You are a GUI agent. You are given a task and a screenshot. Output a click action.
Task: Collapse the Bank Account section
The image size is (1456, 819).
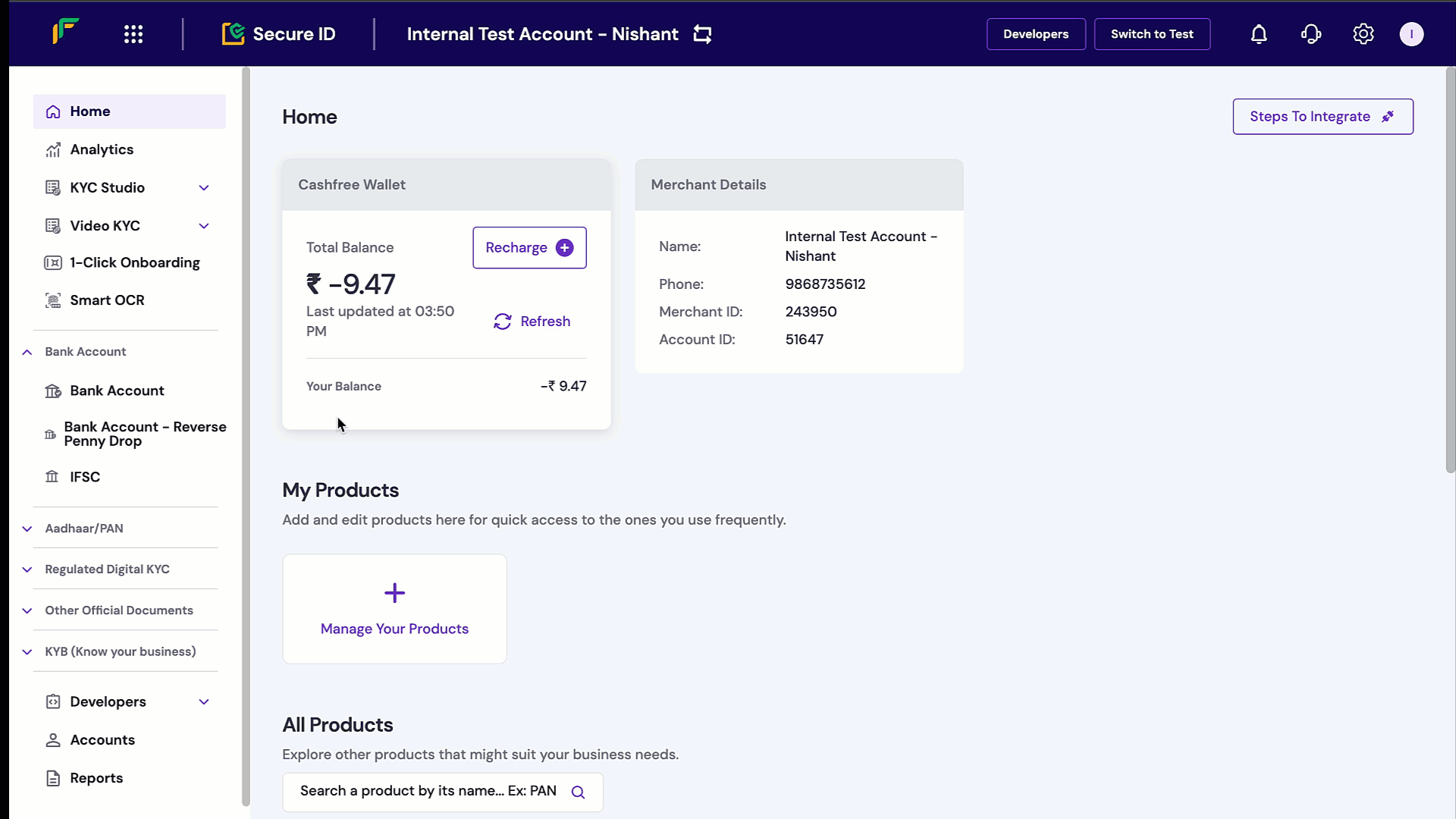pyautogui.click(x=27, y=352)
